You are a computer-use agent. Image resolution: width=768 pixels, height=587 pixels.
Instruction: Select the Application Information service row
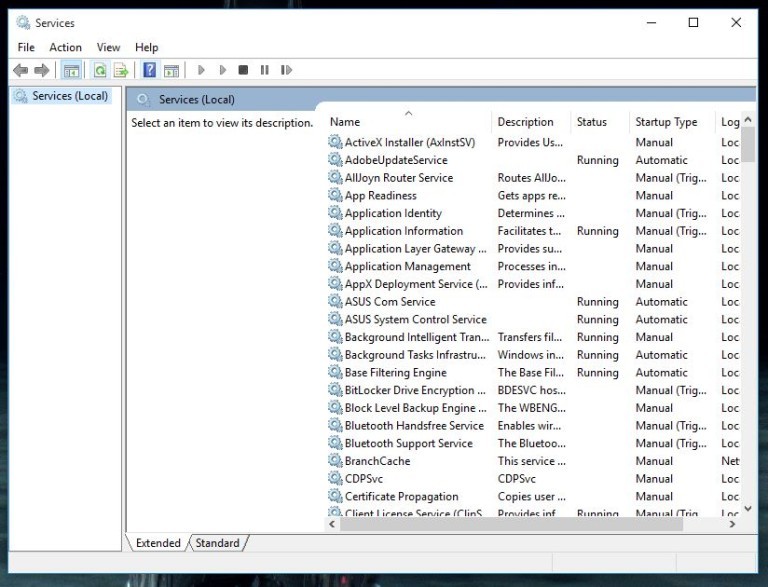coord(533,231)
